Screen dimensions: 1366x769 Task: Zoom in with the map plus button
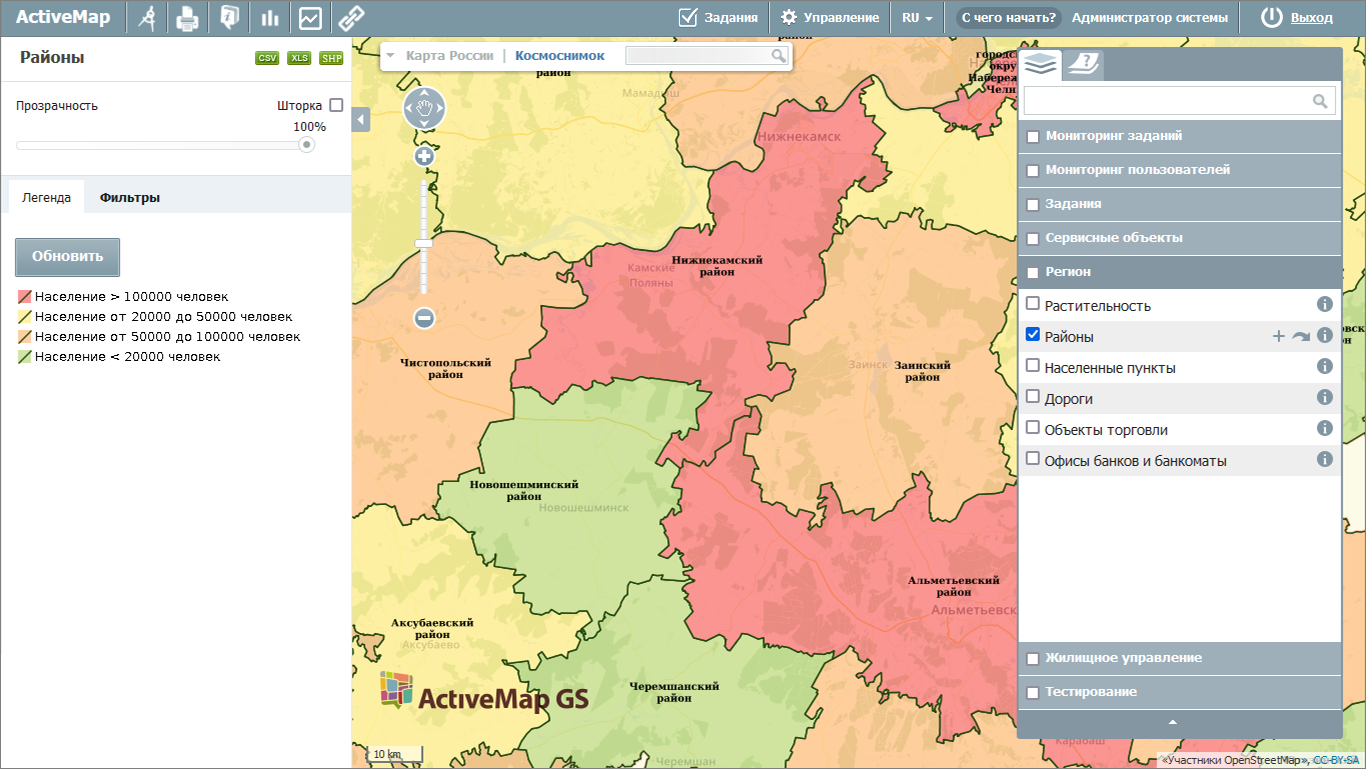point(424,157)
